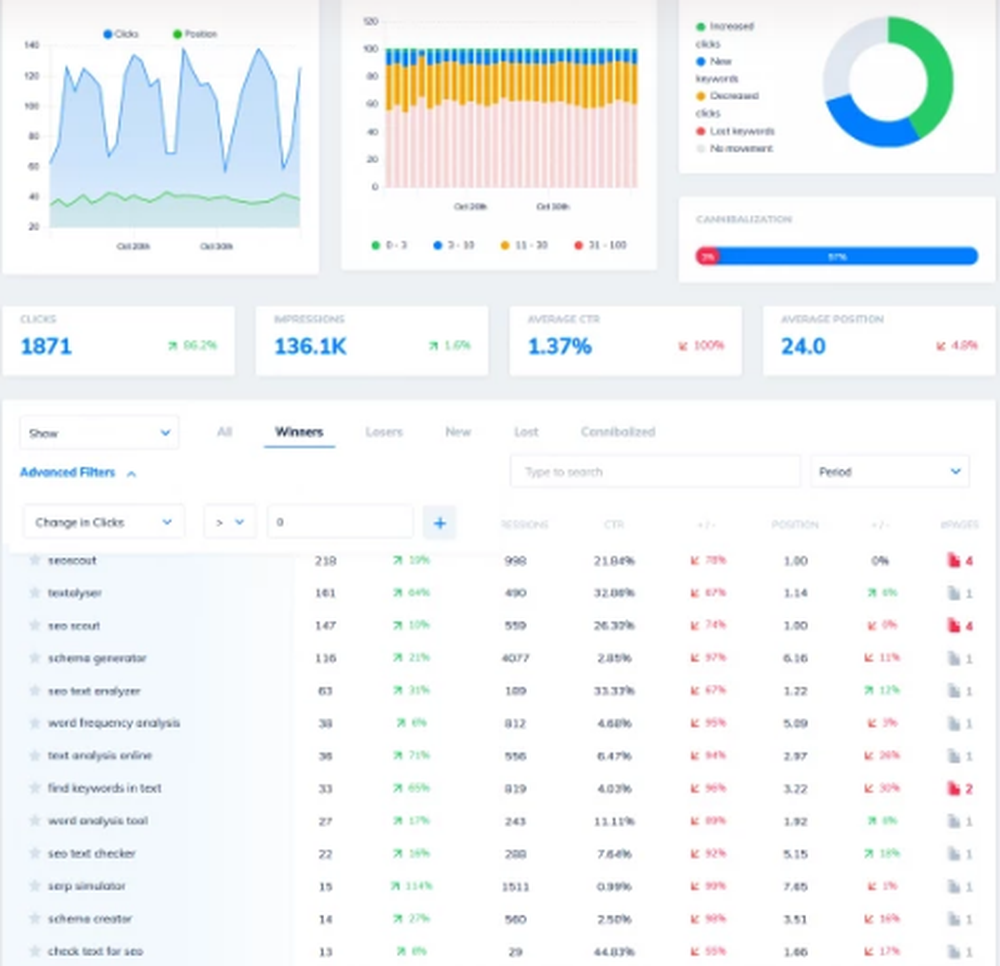The height and width of the screenshot is (966, 1000).
Task: Collapse the Advanced Filters section
Action: click(x=78, y=472)
